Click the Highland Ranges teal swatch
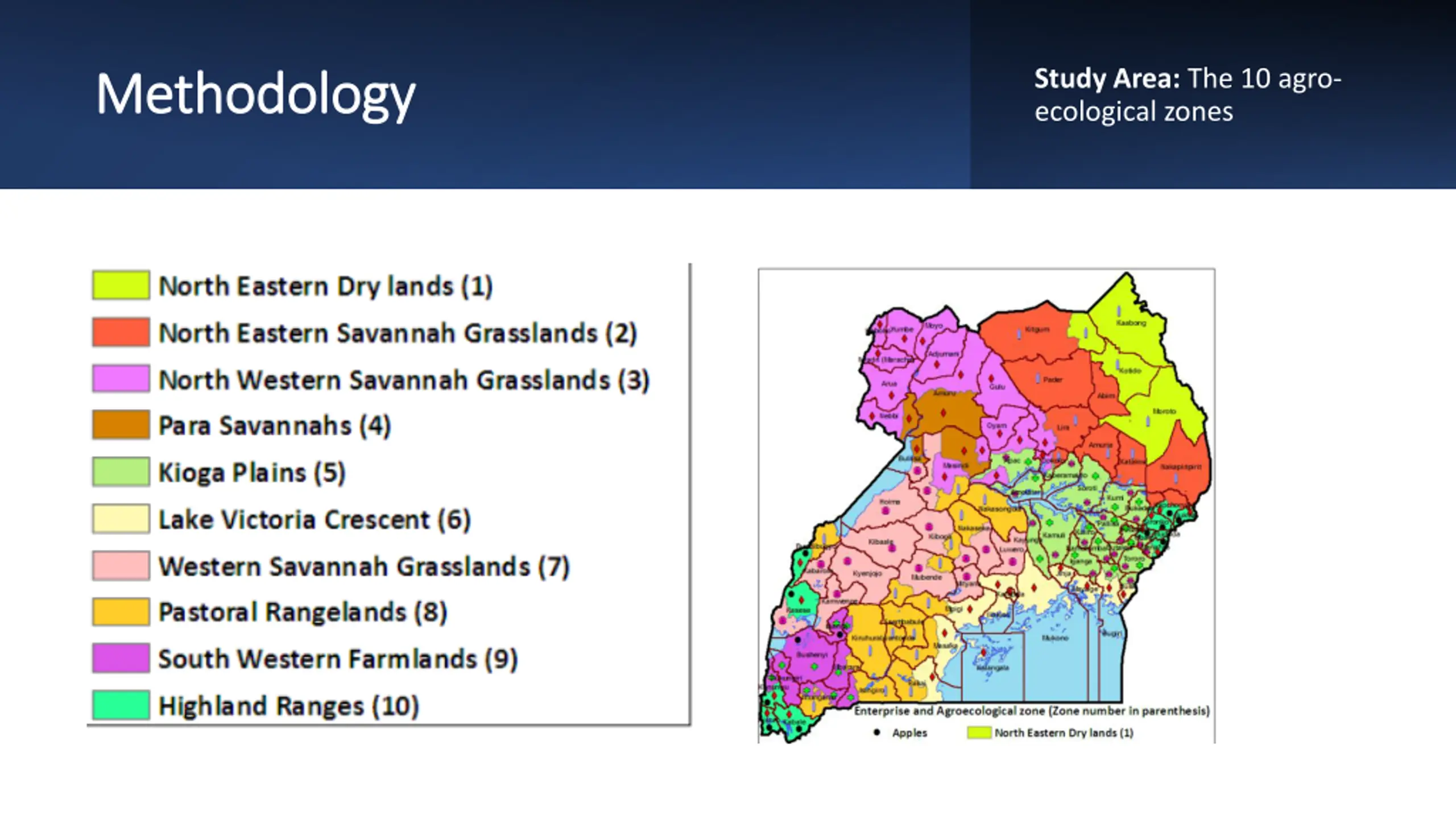 (121, 705)
